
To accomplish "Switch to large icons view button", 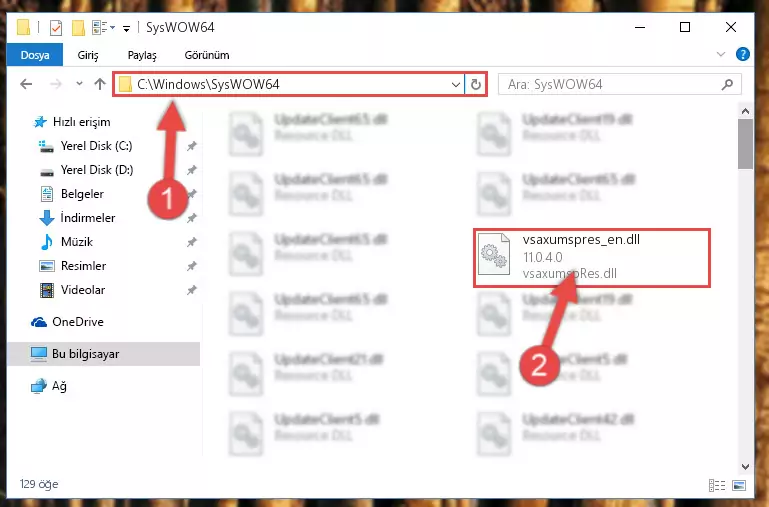I will pyautogui.click(x=739, y=485).
